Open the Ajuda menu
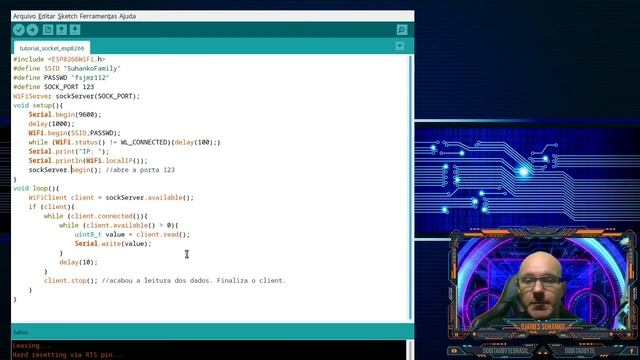Viewport: 640px width, 360px height. click(x=127, y=16)
